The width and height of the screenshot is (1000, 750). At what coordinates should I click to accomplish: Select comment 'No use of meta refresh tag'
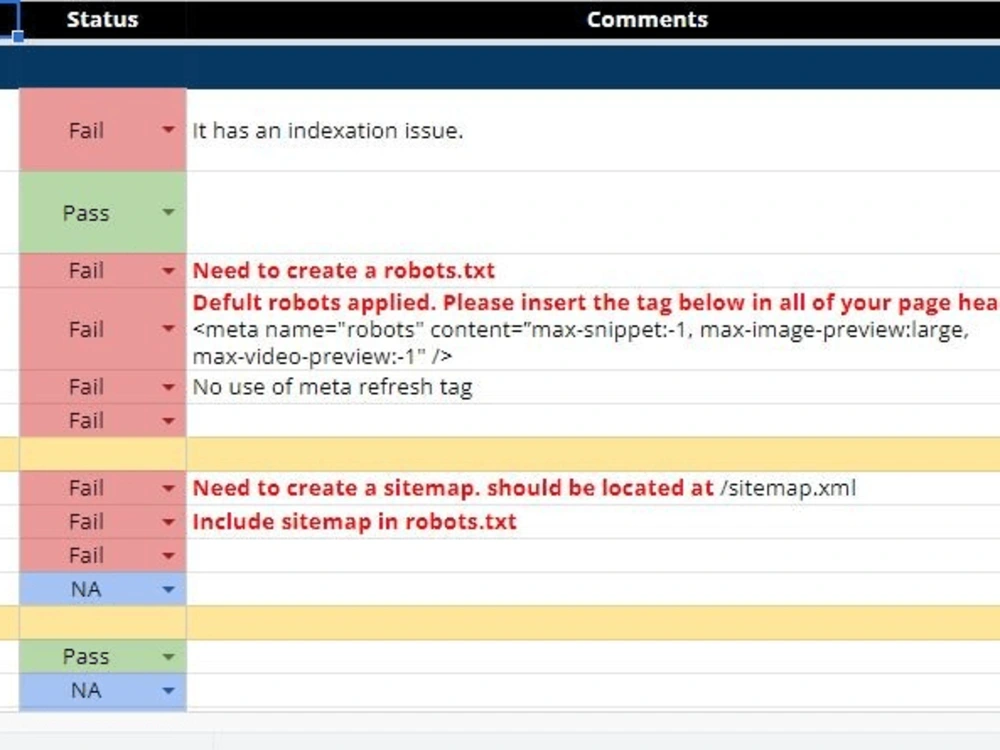(x=332, y=387)
